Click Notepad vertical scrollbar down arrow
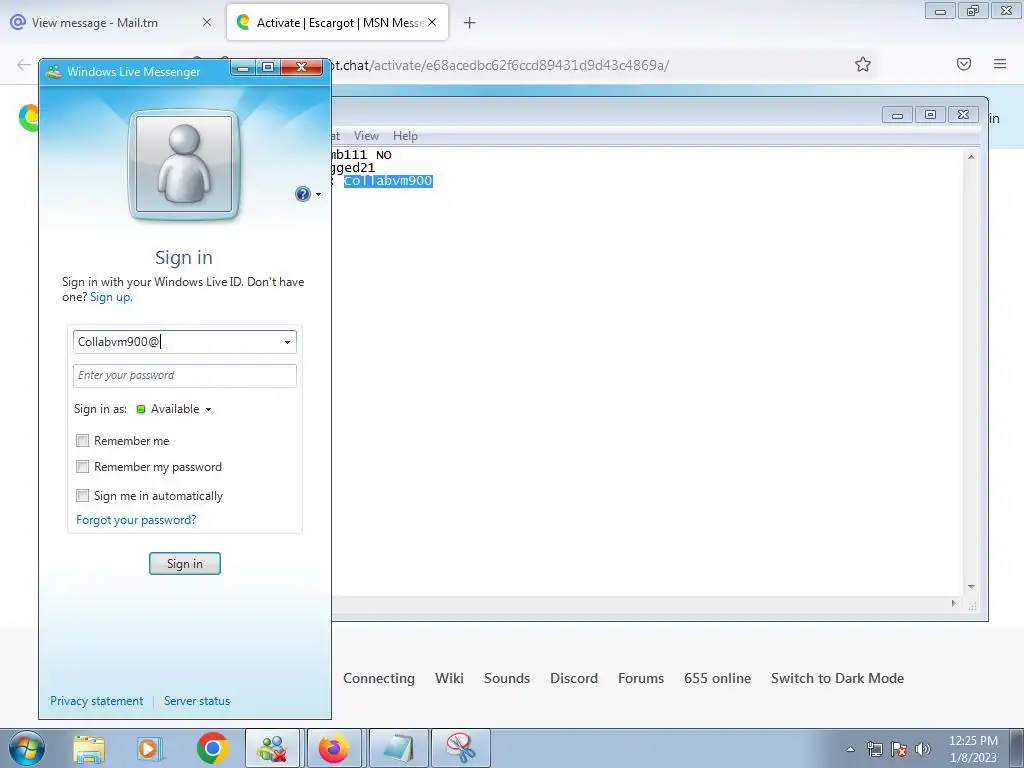 pos(971,586)
